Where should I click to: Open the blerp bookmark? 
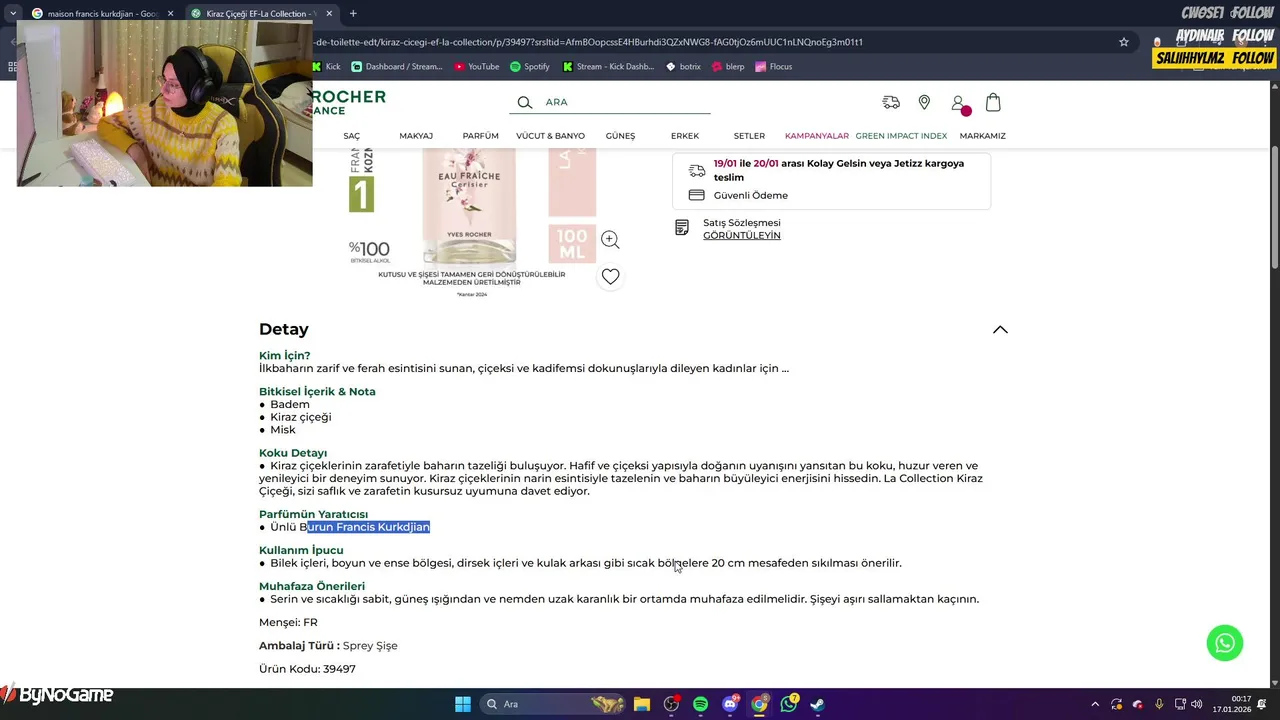tap(728, 66)
